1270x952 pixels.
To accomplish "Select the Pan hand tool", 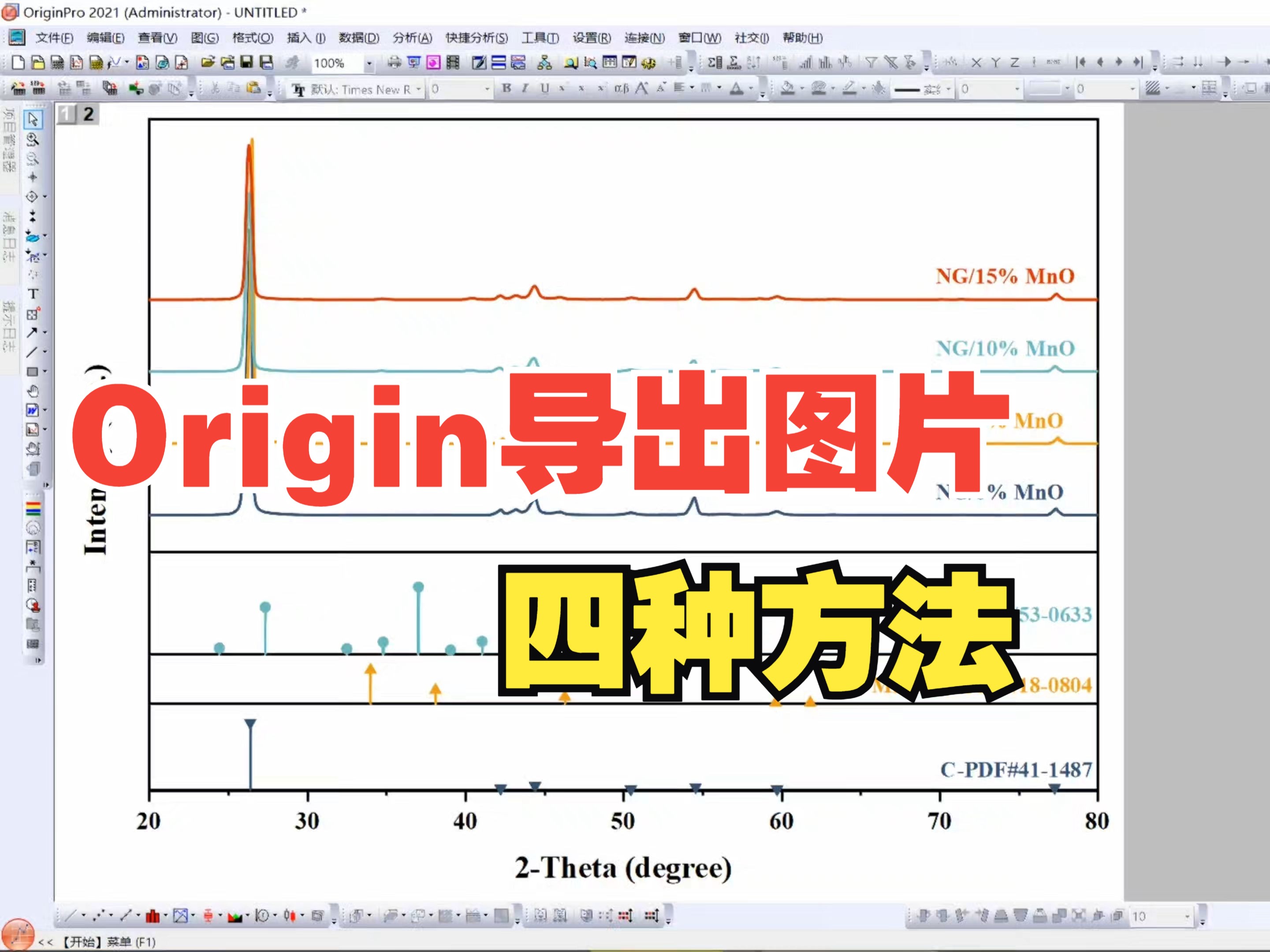I will pyautogui.click(x=33, y=391).
